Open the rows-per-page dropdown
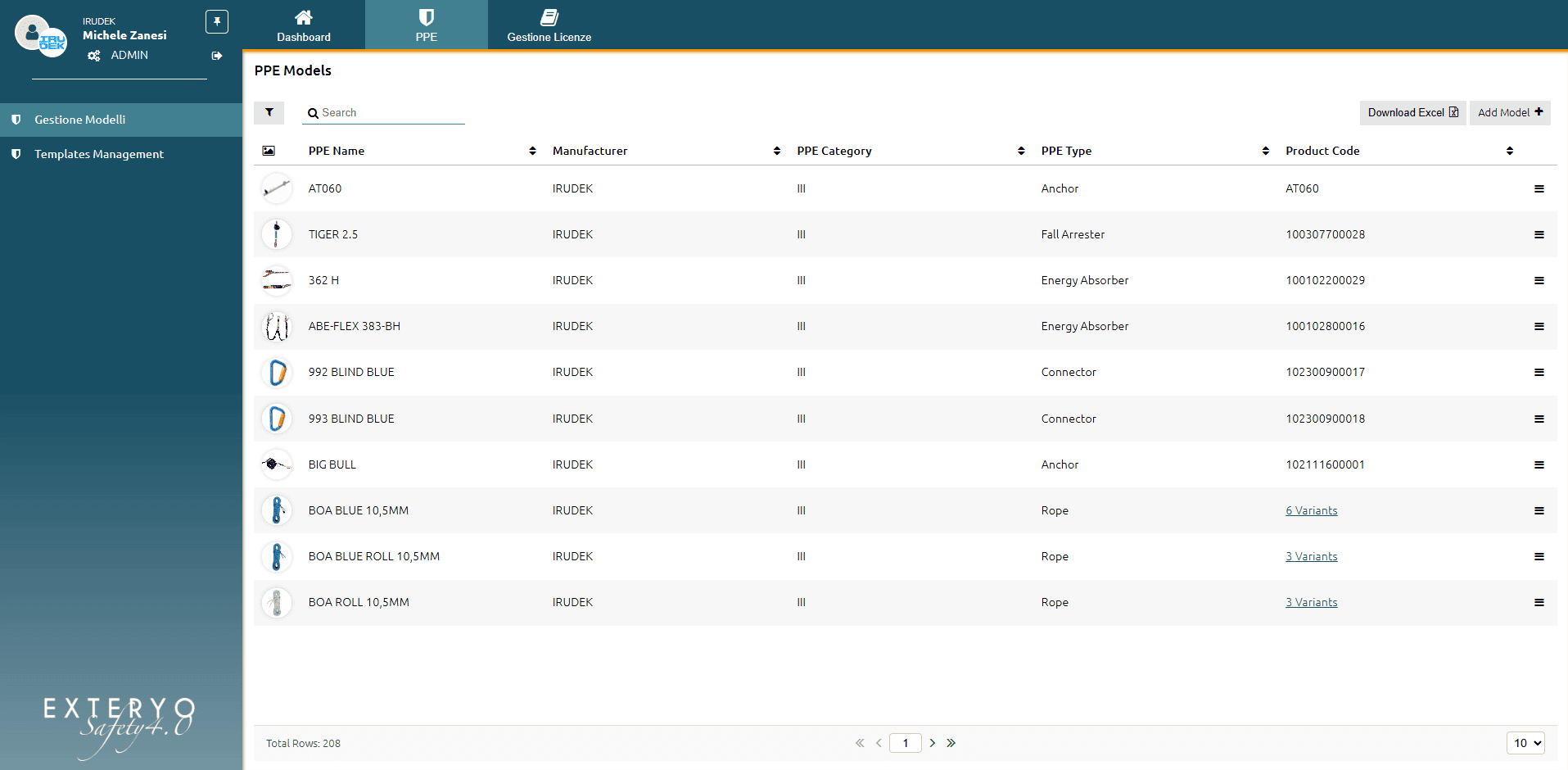Screen dimensions: 1568x770 click(1525, 743)
